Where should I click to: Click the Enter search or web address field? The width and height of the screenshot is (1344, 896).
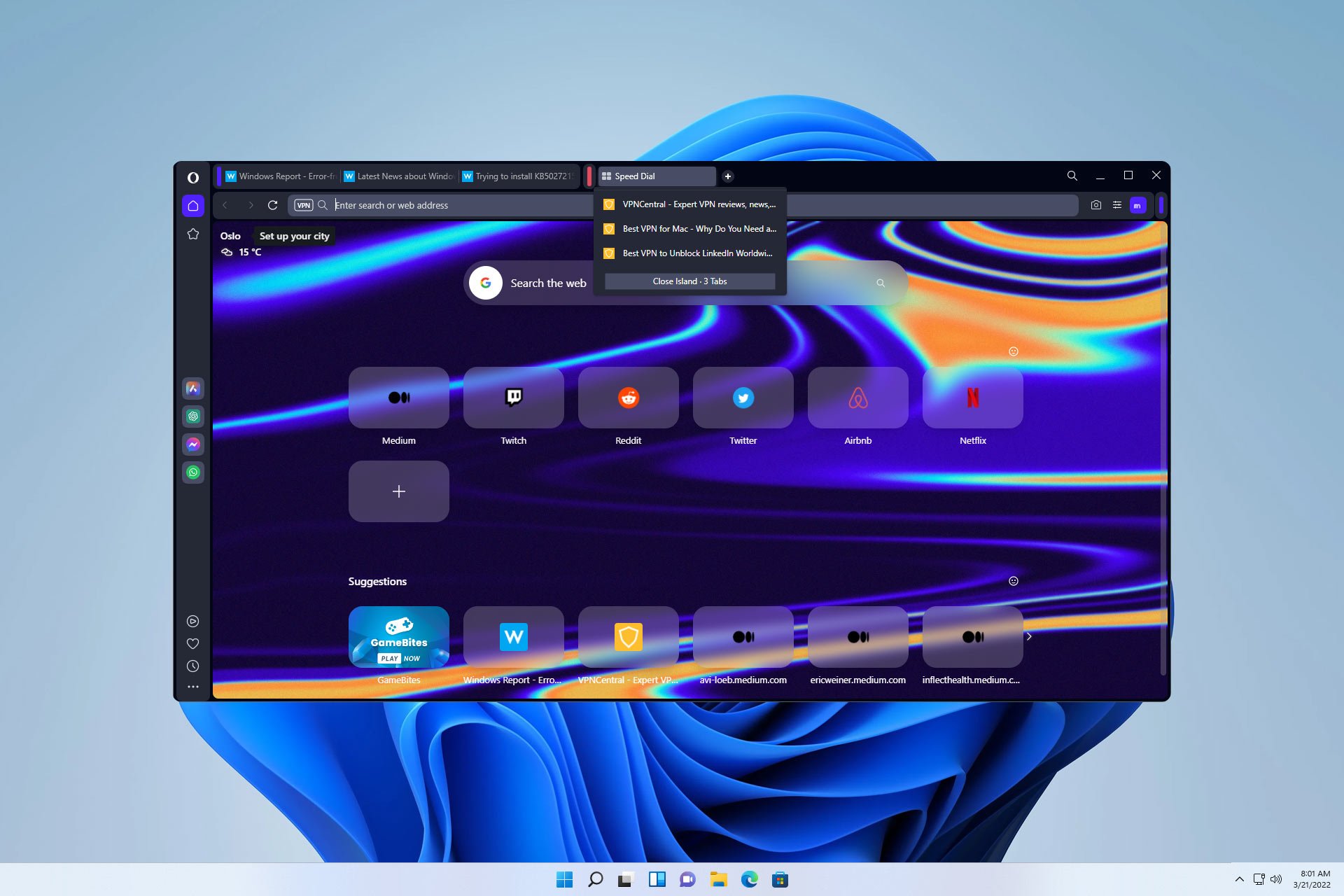pos(456,205)
